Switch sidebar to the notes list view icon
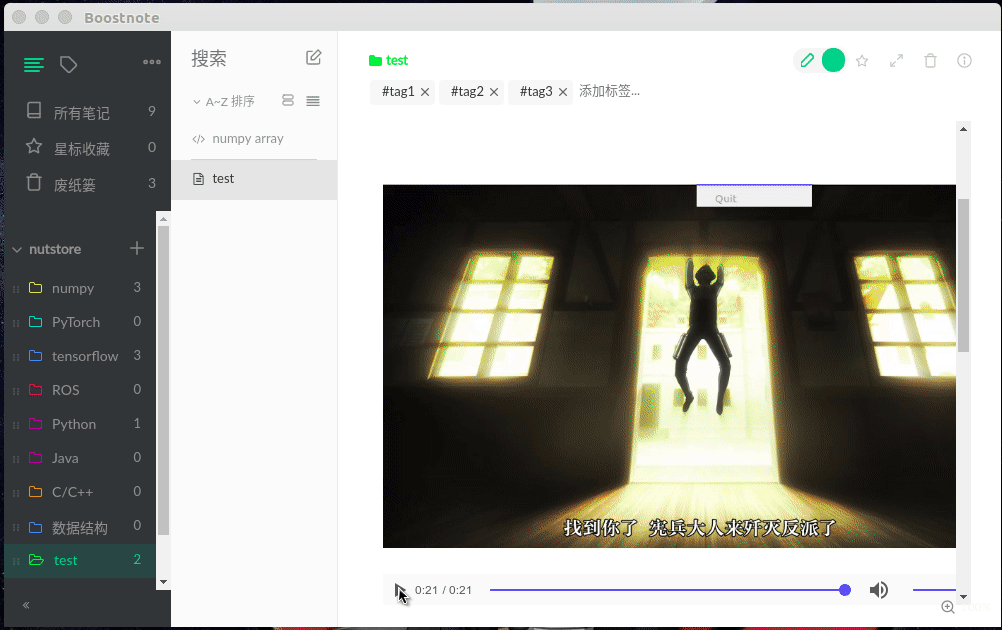This screenshot has height=630, width=1002. point(33,65)
